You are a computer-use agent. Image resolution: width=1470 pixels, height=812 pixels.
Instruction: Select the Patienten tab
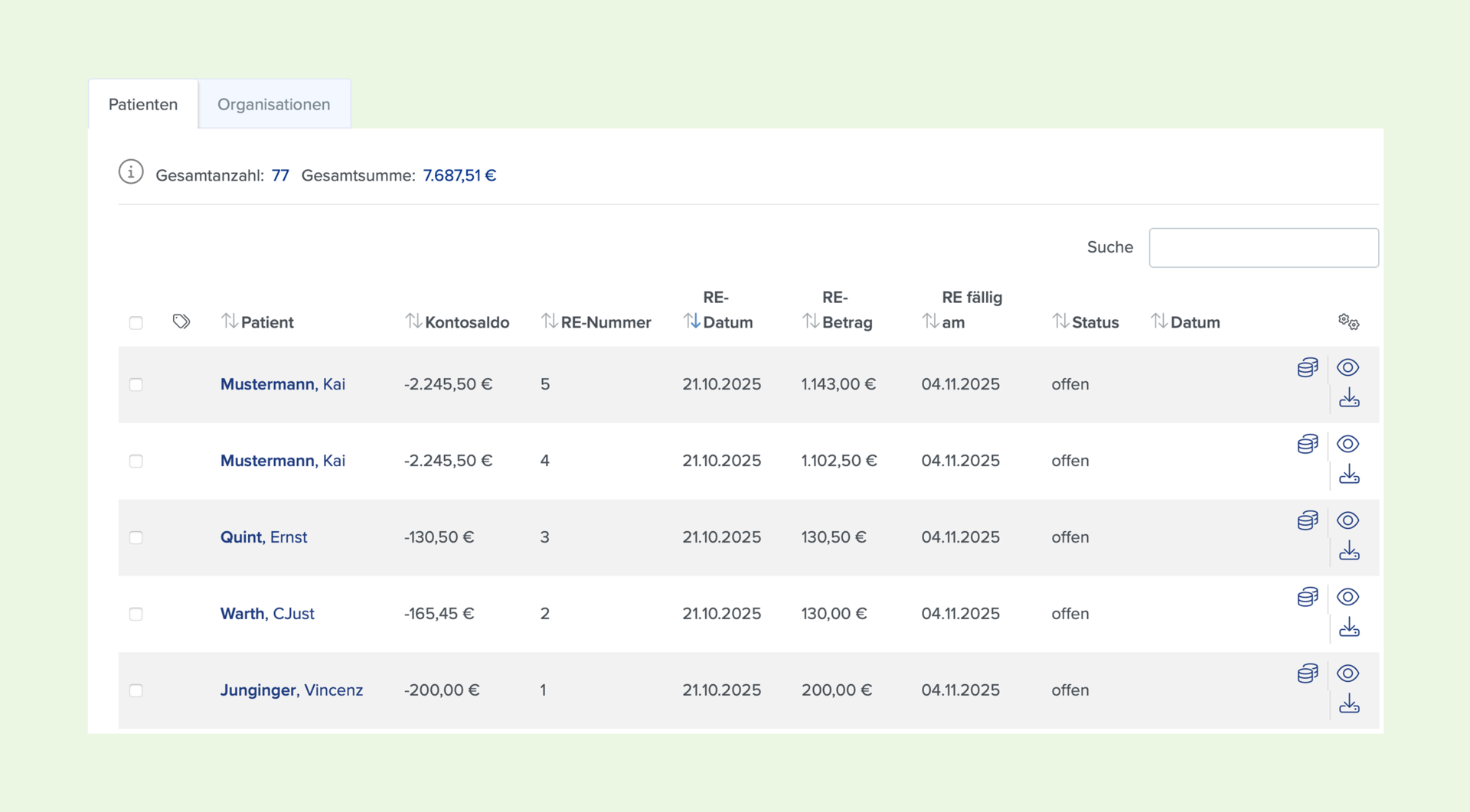[143, 104]
